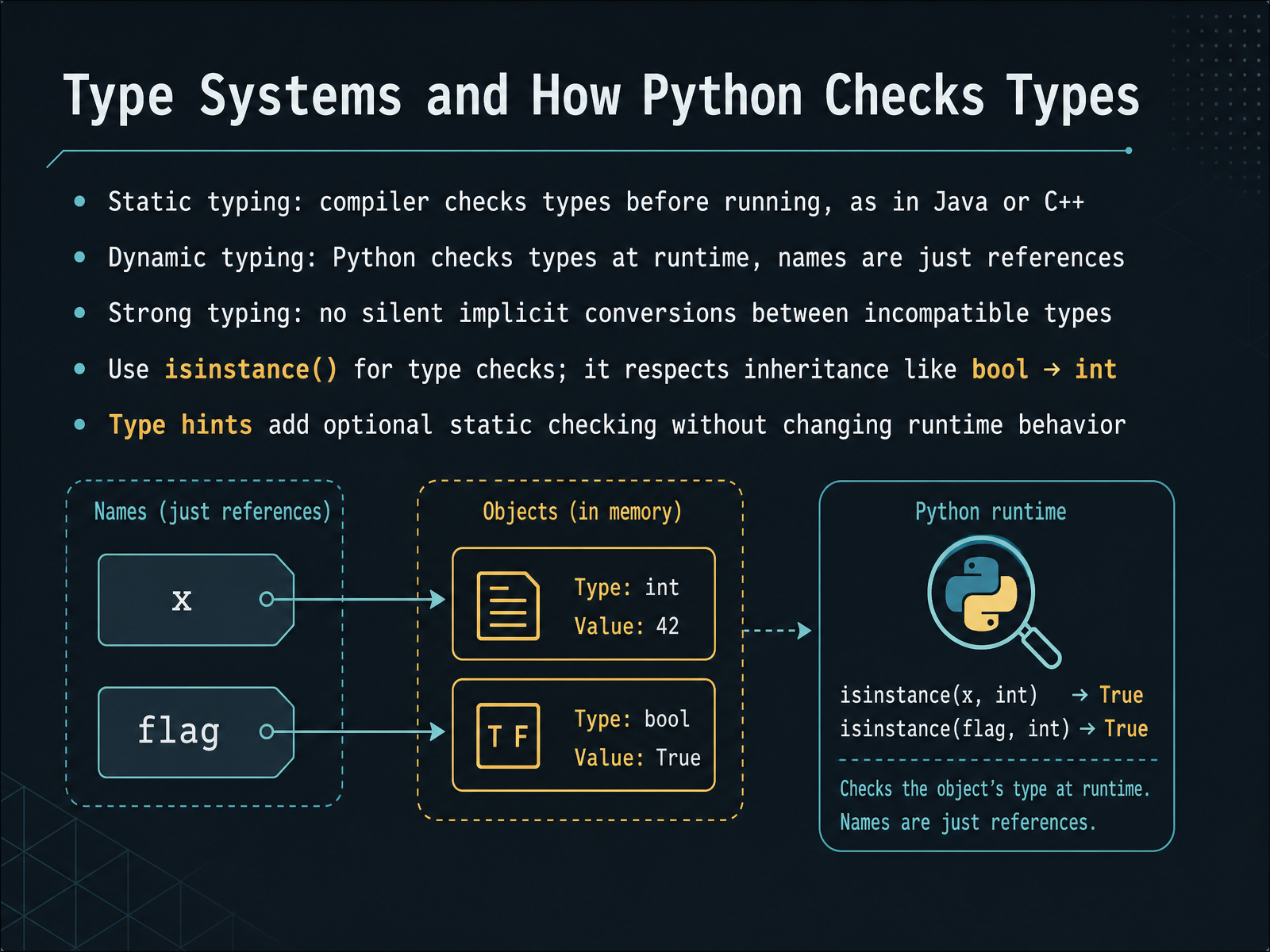Click the 'Python runtime' heading
Image resolution: width=1270 pixels, height=952 pixels.
991,512
